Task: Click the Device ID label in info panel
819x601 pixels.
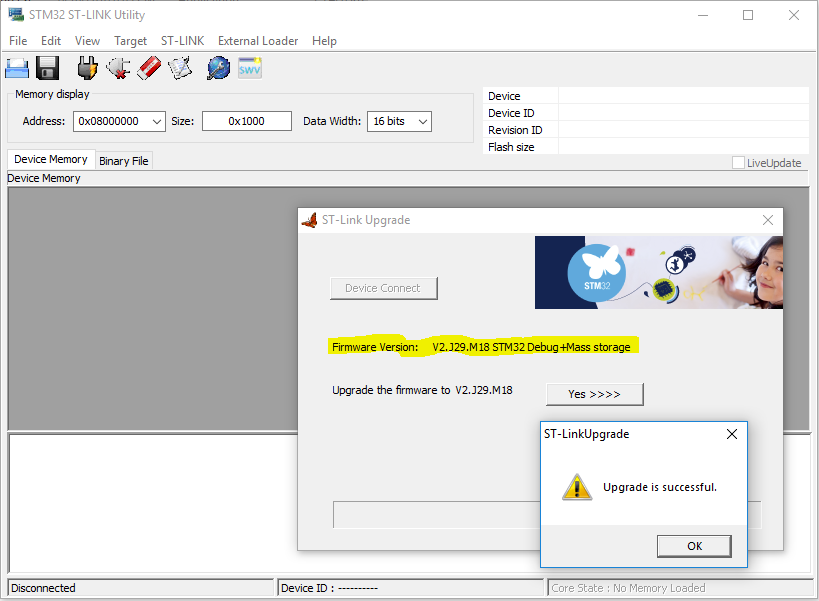Action: (511, 113)
